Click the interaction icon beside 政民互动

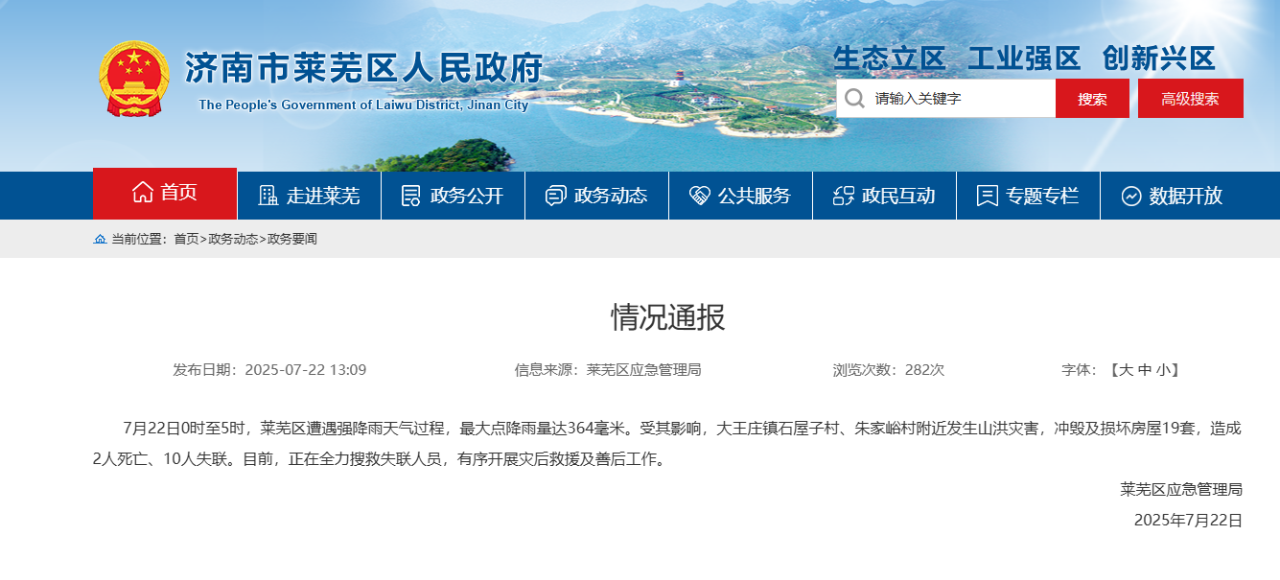[x=843, y=196]
